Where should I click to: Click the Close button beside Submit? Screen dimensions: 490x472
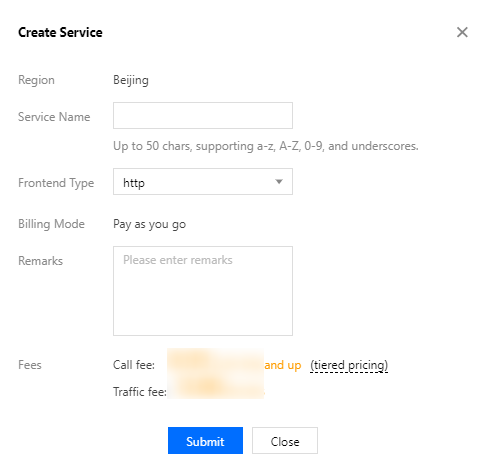click(285, 441)
